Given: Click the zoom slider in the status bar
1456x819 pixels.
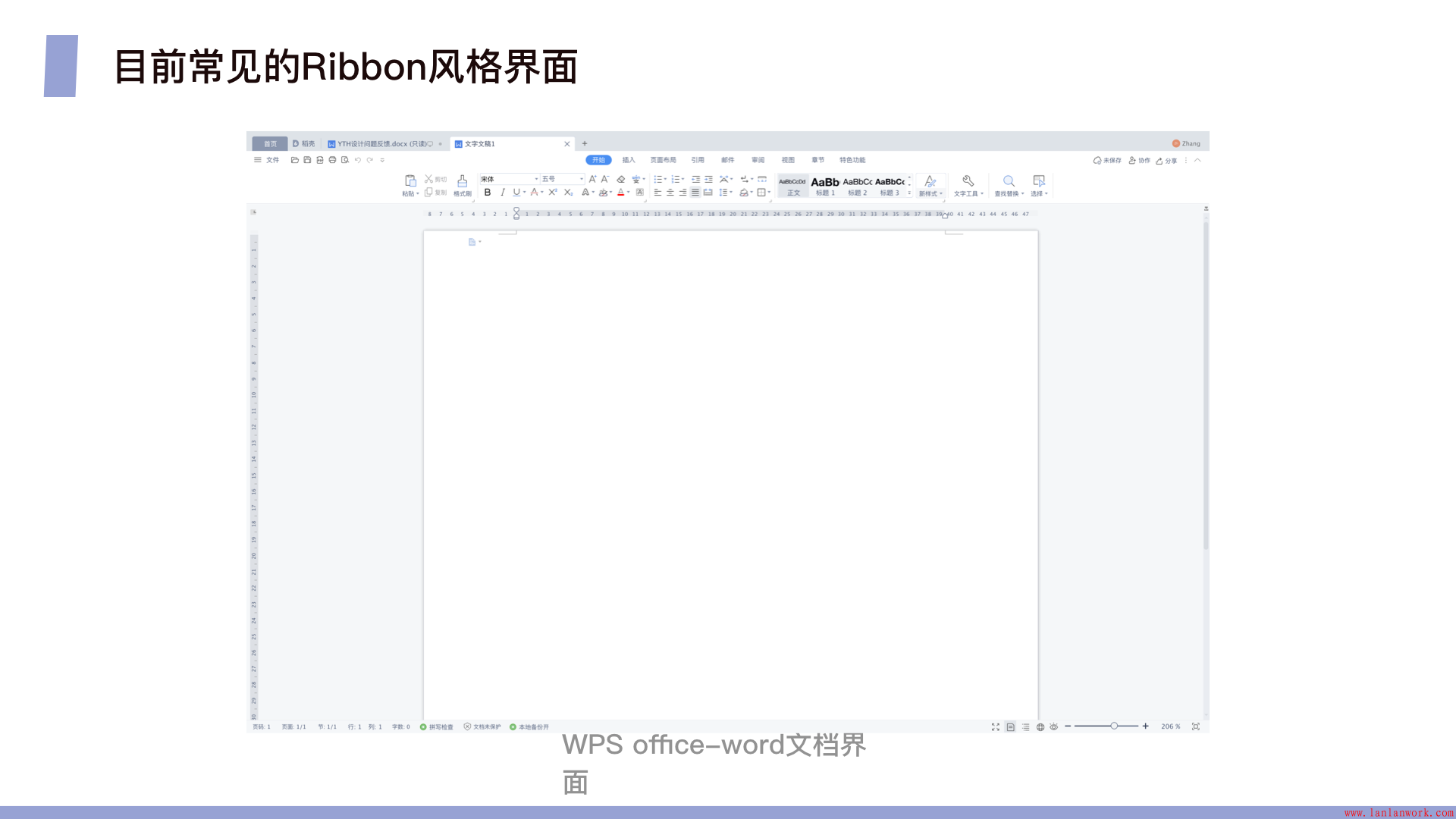Looking at the screenshot, I should [x=1114, y=726].
